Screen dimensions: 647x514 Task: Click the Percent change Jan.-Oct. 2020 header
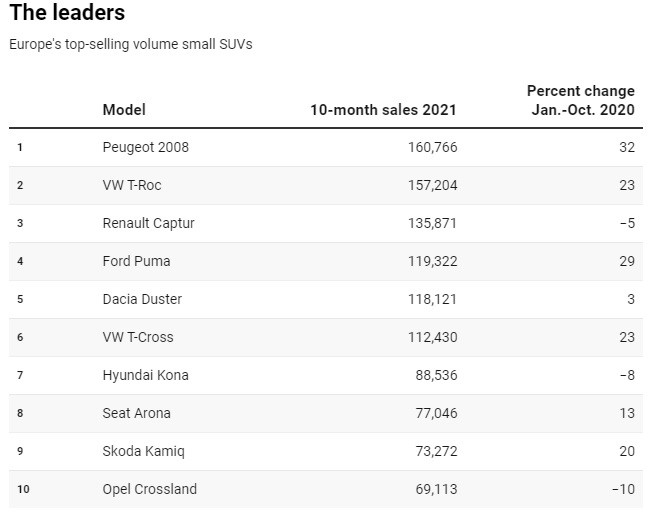pos(580,100)
